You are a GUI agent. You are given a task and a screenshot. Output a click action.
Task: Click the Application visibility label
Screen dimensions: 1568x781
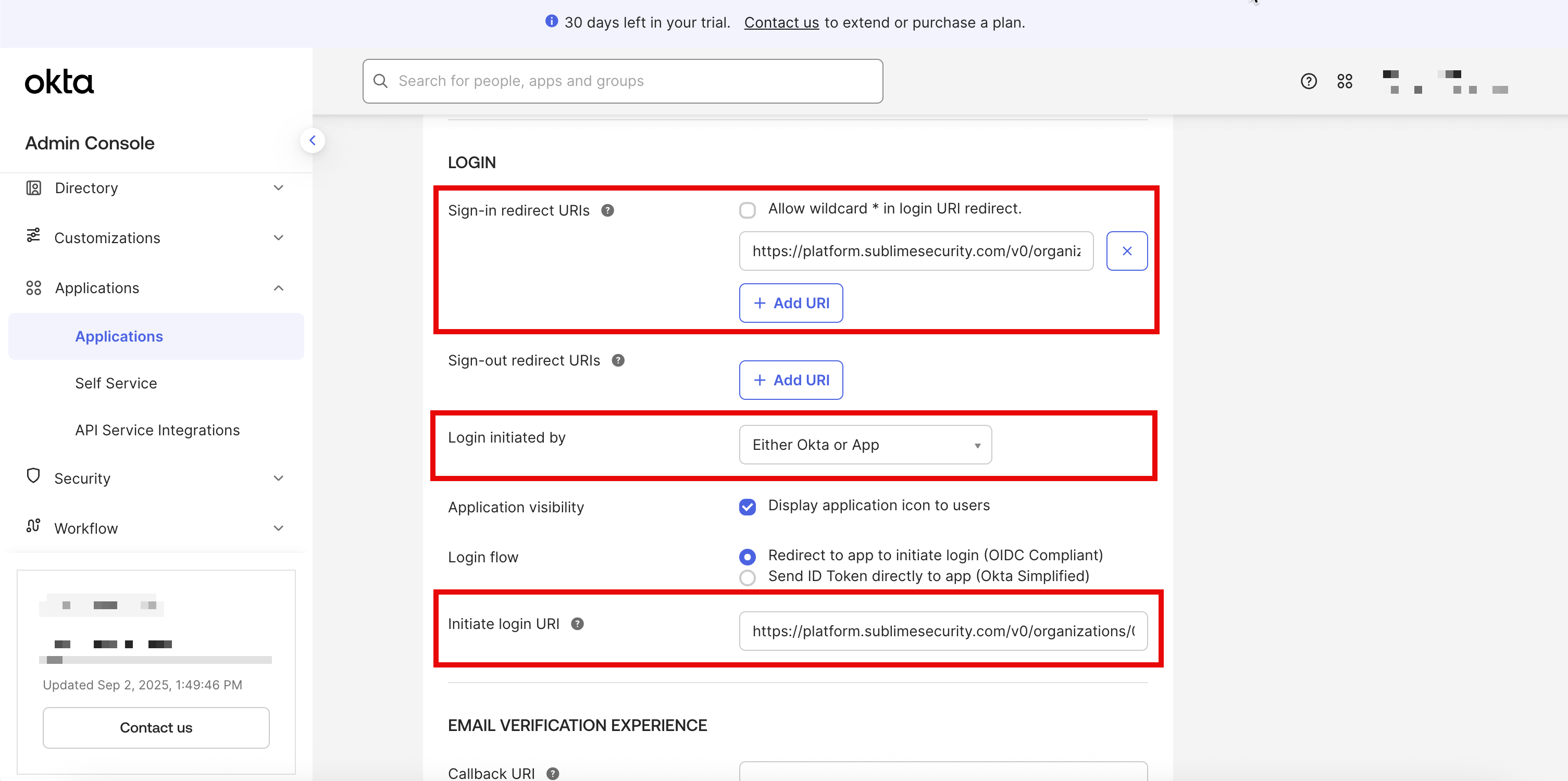click(x=516, y=507)
